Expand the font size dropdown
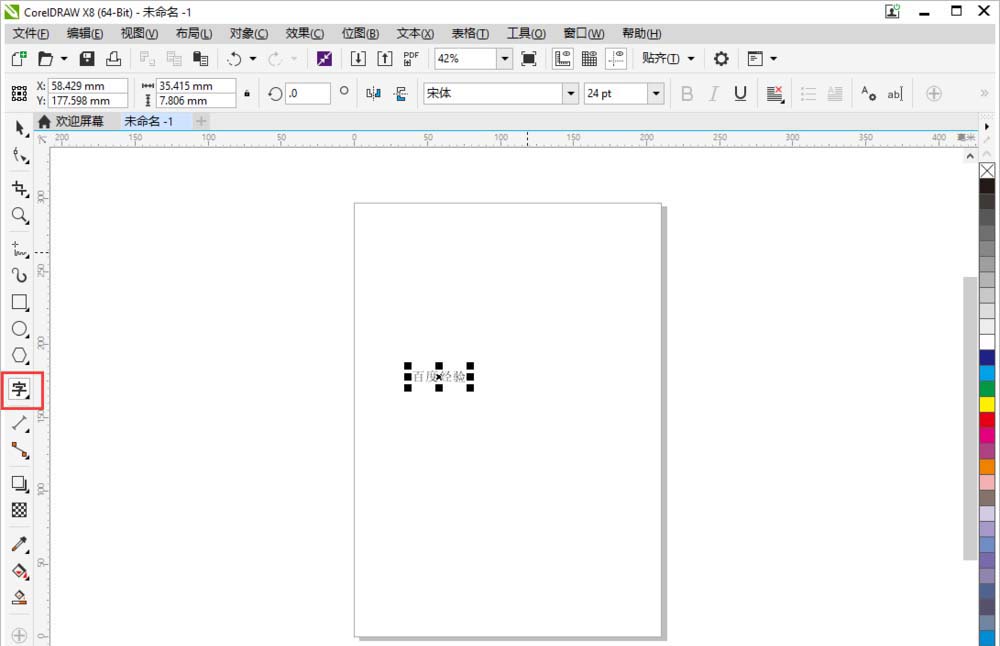The image size is (1000, 646). pos(655,94)
